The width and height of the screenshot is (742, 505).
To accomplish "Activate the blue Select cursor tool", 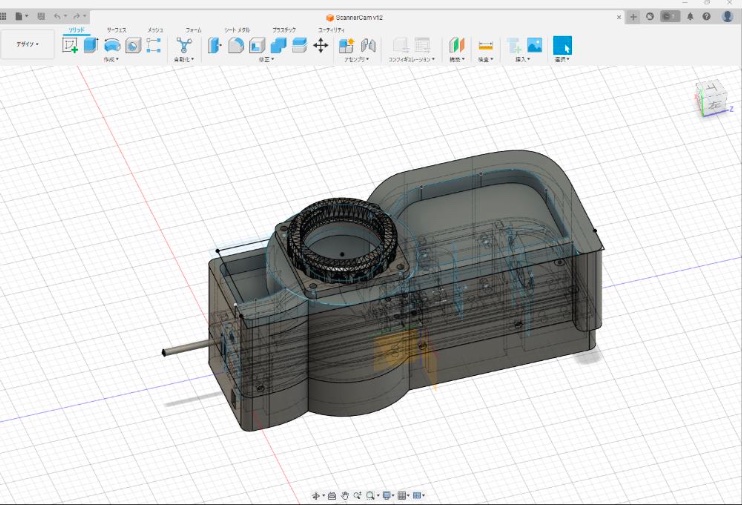I will click(562, 45).
